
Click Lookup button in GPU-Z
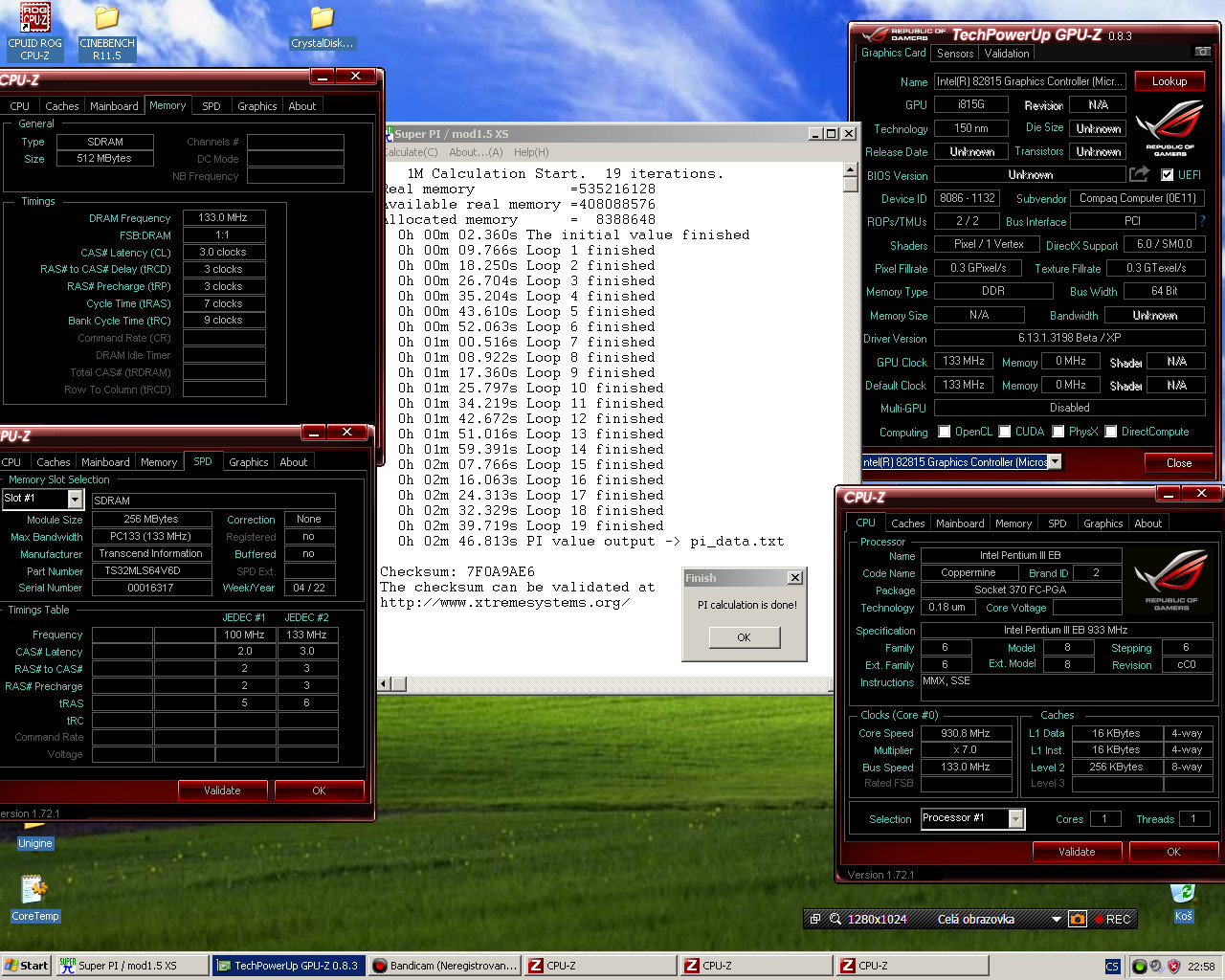(x=1169, y=81)
